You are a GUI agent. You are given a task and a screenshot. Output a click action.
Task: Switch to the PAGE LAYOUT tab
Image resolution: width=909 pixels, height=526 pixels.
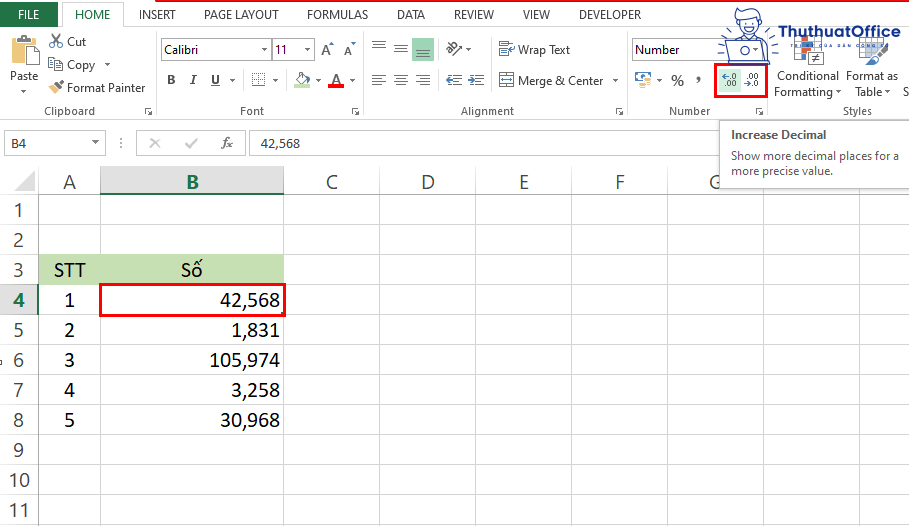pos(241,15)
